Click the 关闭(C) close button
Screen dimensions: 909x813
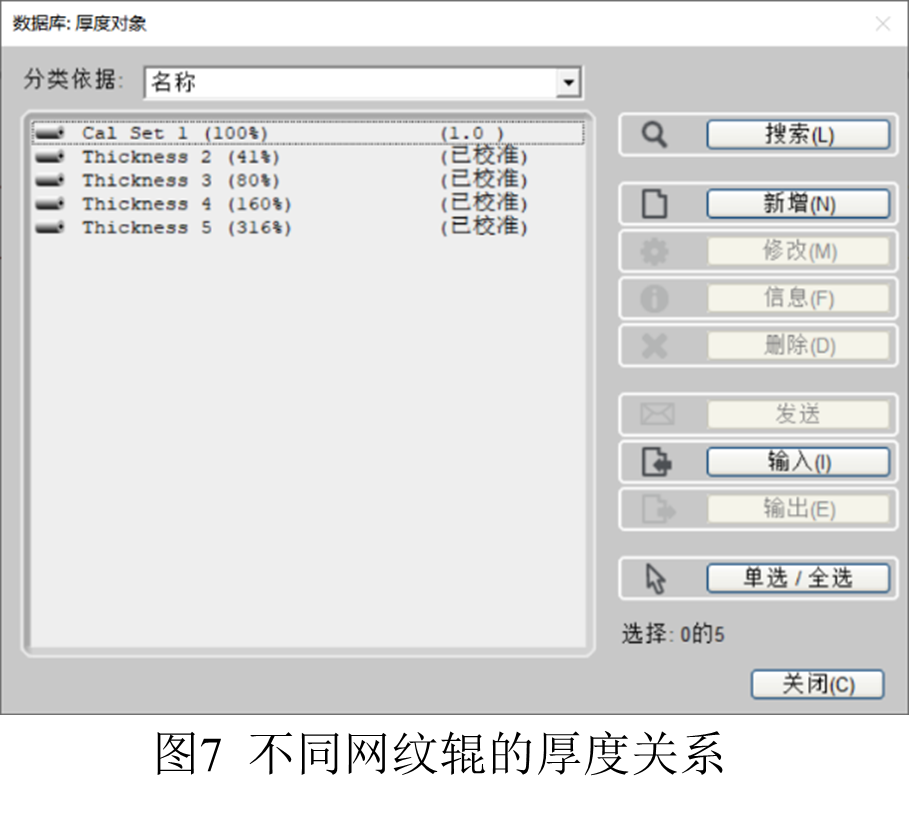817,684
